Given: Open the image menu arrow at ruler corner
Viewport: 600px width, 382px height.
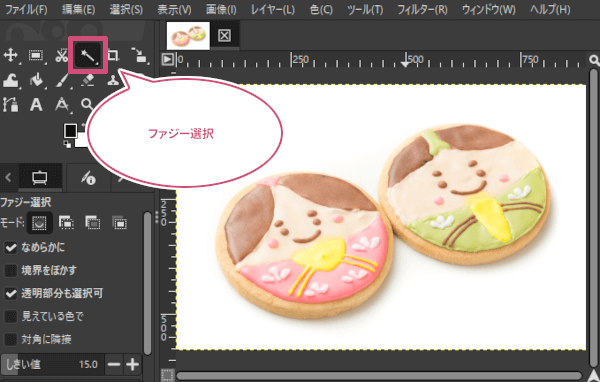Looking at the screenshot, I should (167, 59).
